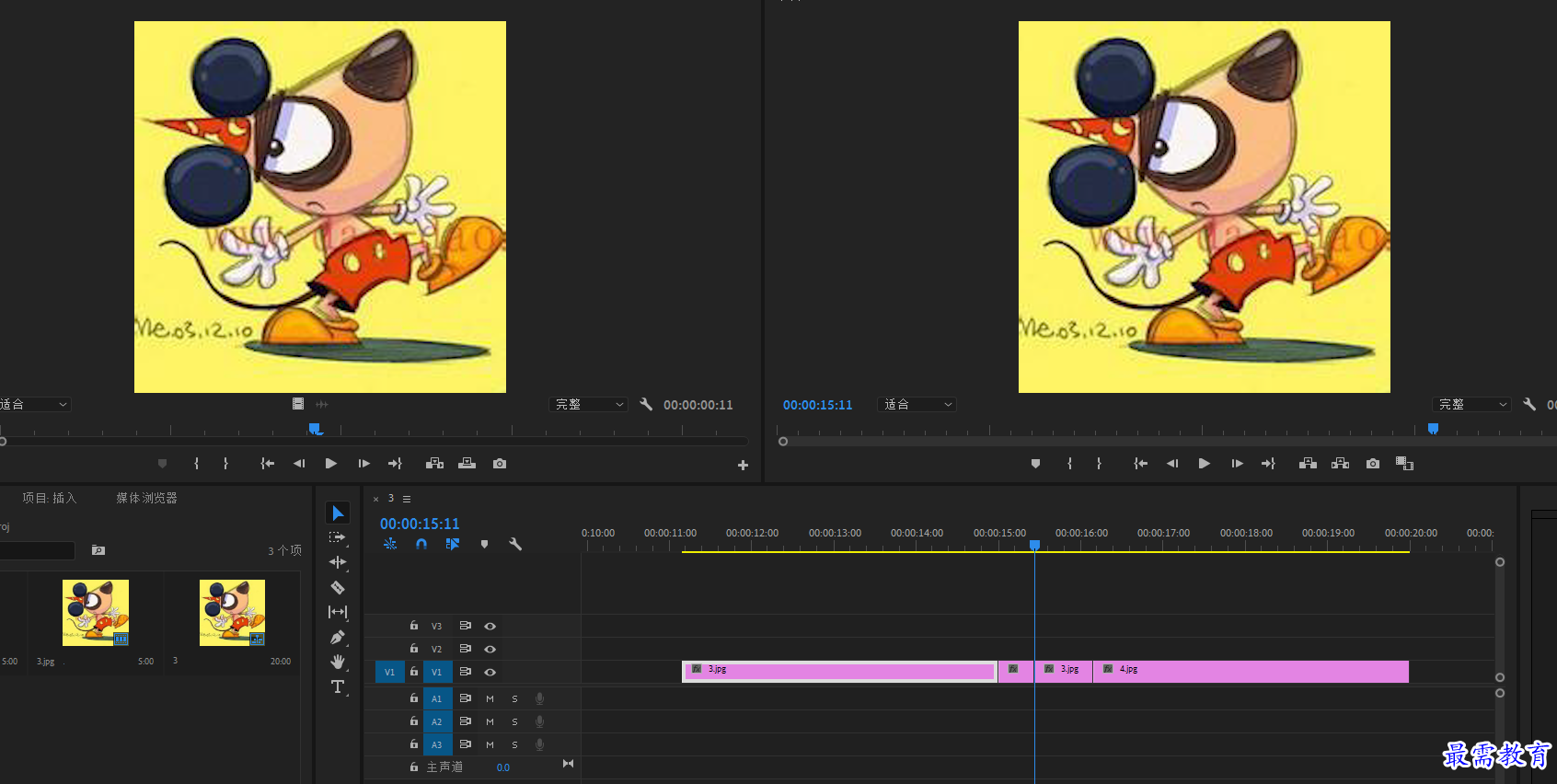The height and width of the screenshot is (784, 1557).
Task: Select the Pen tool
Action: (338, 637)
